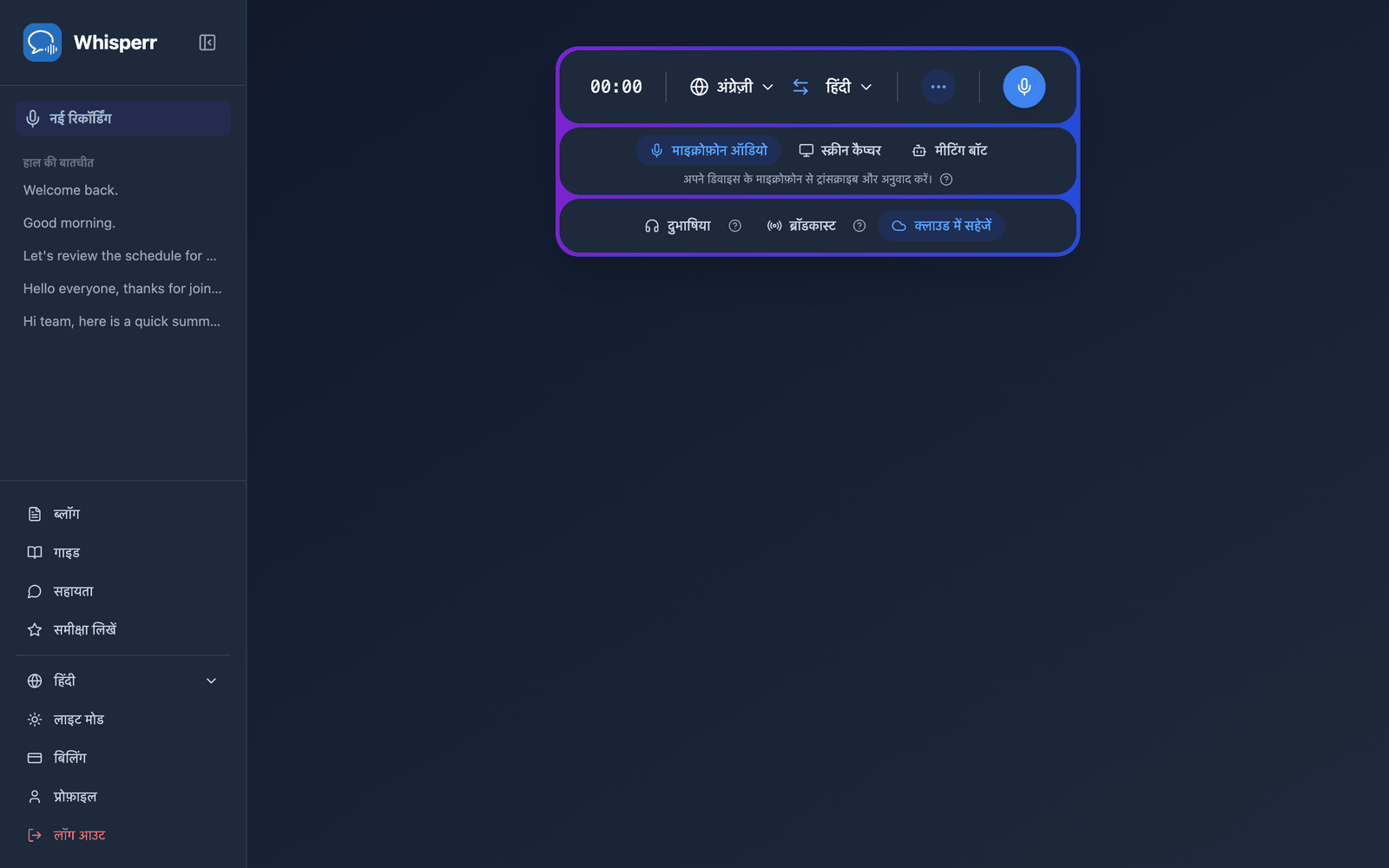Select माइक्रोफ़ोन ऑडियो tab
Screen dimensions: 1389x868
point(708,150)
